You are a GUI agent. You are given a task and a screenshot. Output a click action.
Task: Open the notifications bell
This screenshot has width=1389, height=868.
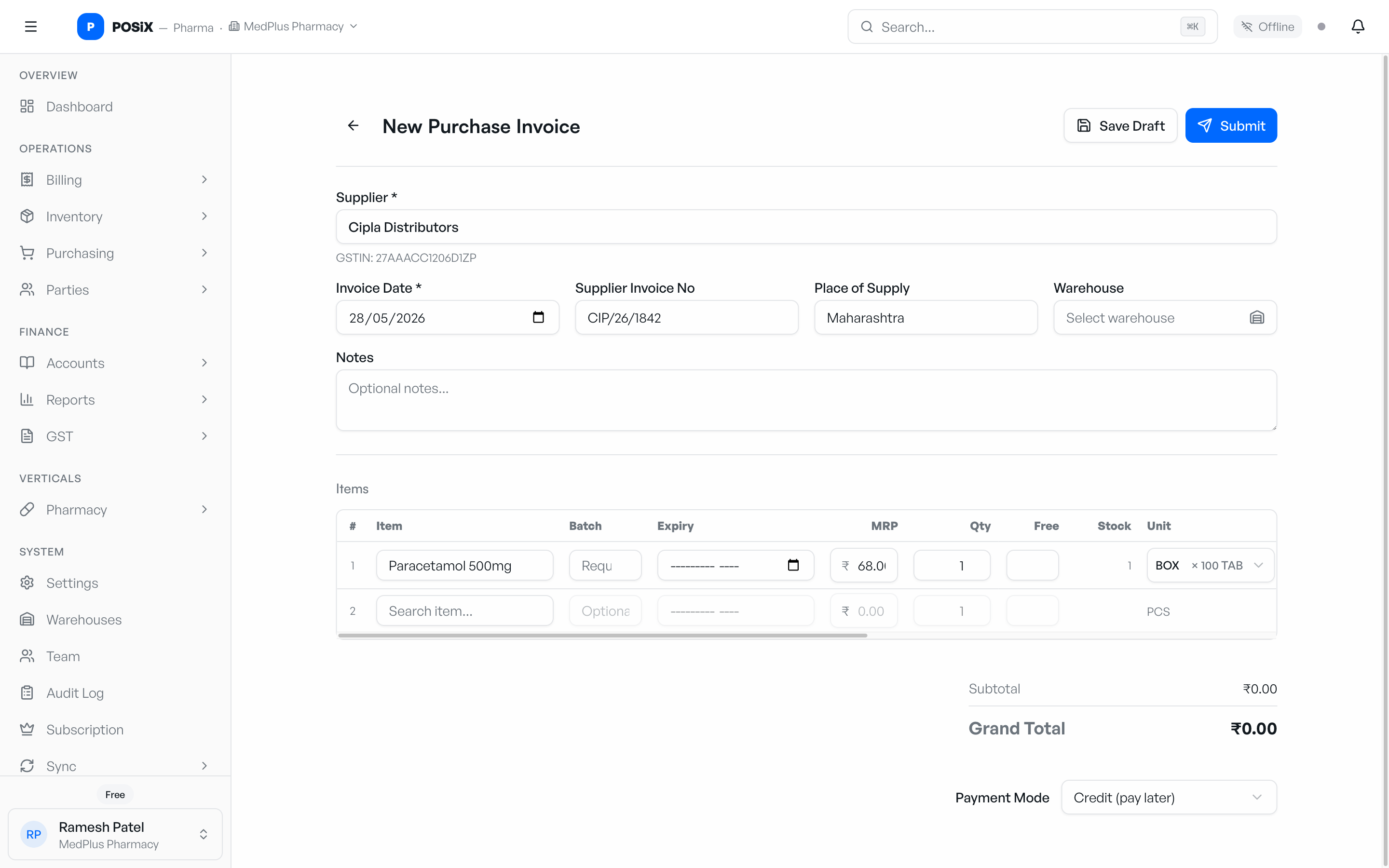[x=1358, y=27]
